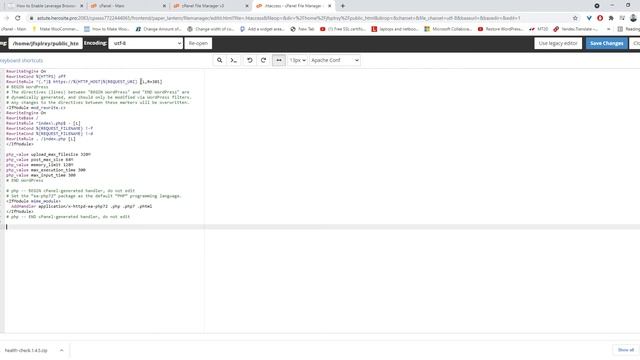Open Restore WordPress bookmark
640x360 pixels.
500,29
